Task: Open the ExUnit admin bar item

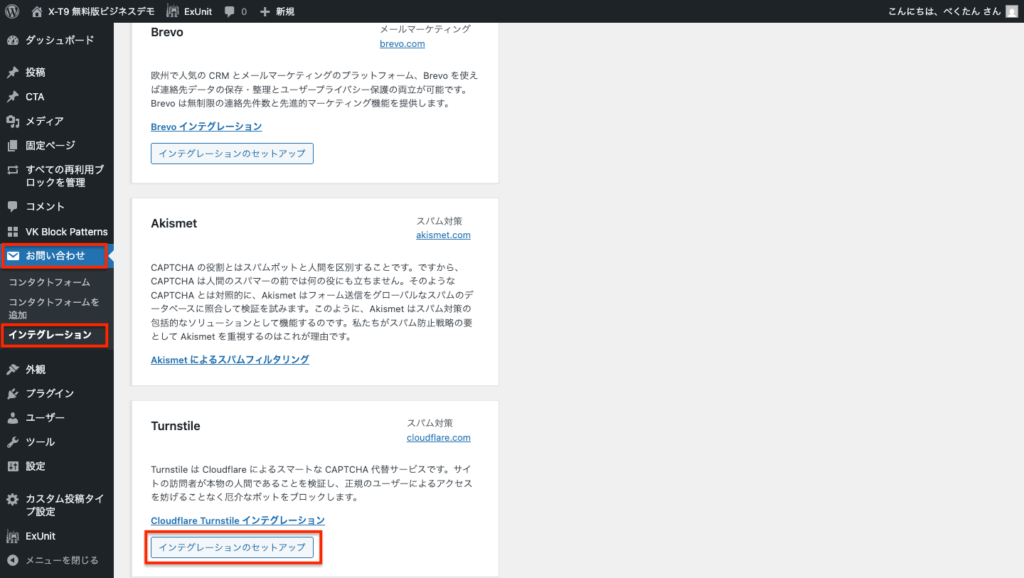Action: click(189, 11)
